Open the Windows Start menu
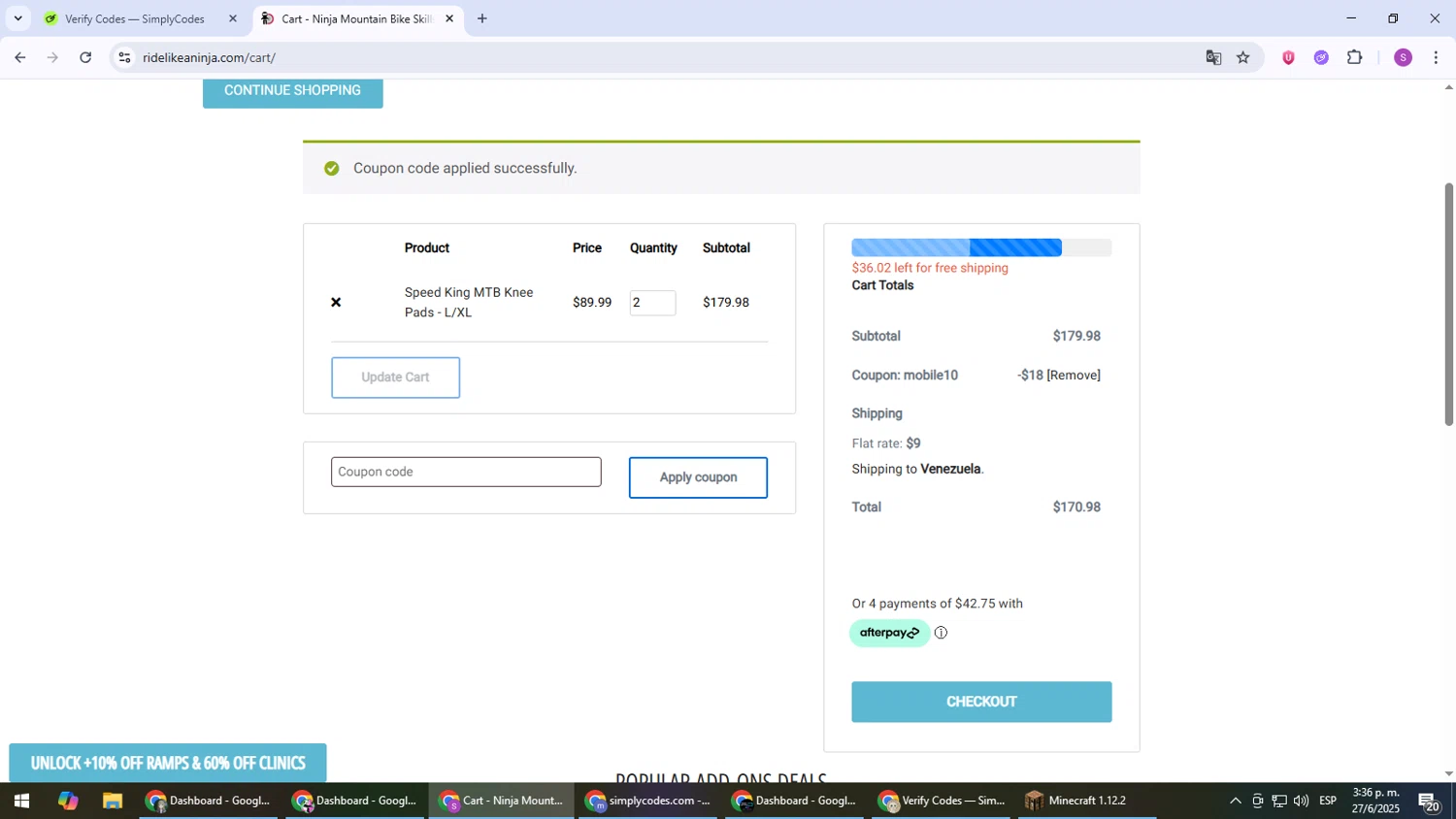Viewport: 1456px width, 819px height. (21, 802)
